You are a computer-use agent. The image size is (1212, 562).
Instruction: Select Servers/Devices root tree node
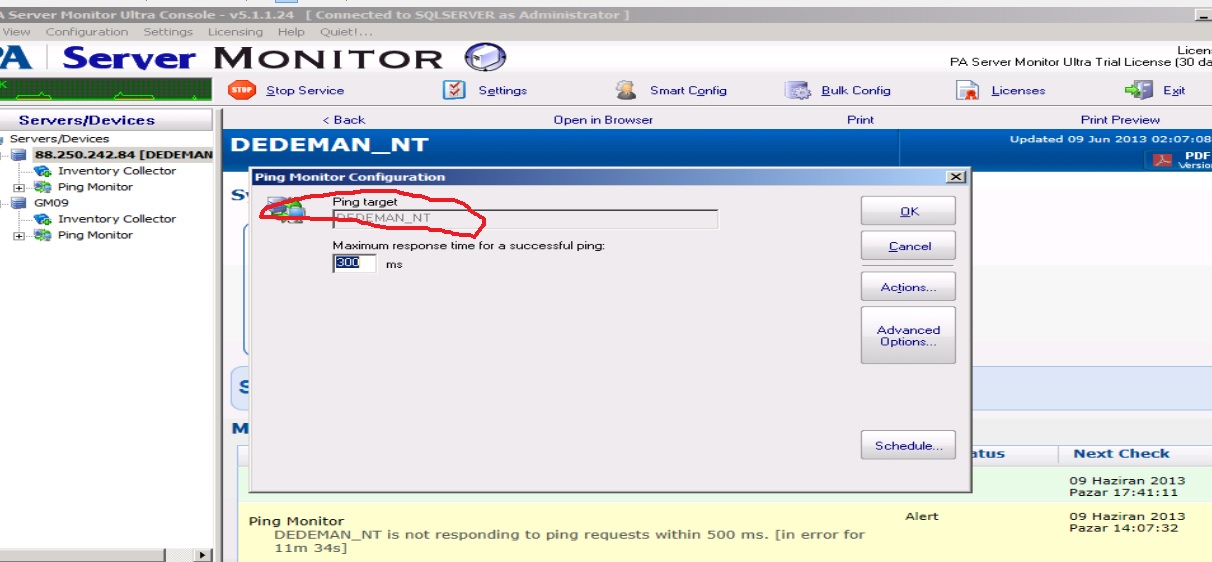pyautogui.click(x=59, y=139)
